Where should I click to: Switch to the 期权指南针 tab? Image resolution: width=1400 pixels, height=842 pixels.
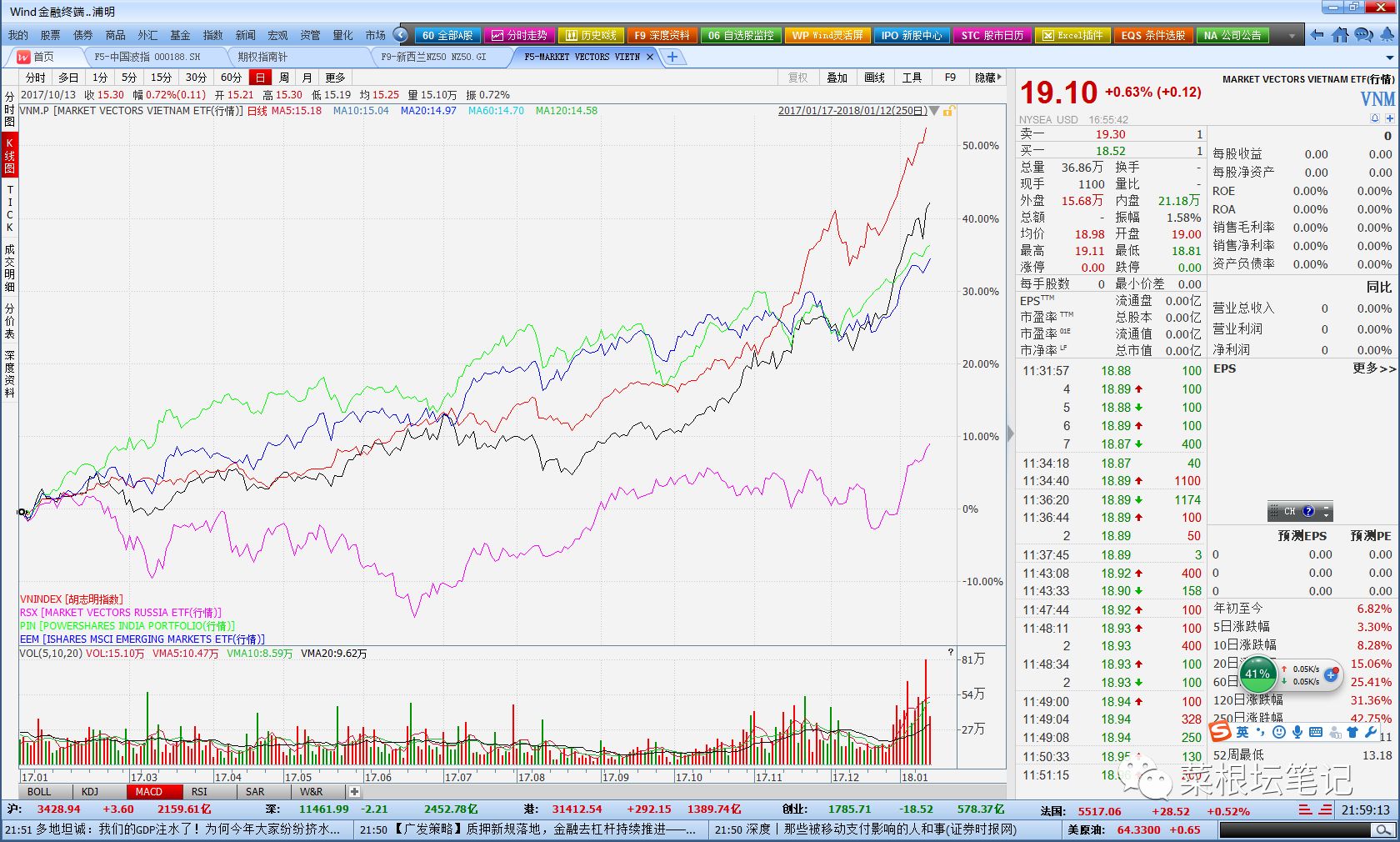pos(262,57)
